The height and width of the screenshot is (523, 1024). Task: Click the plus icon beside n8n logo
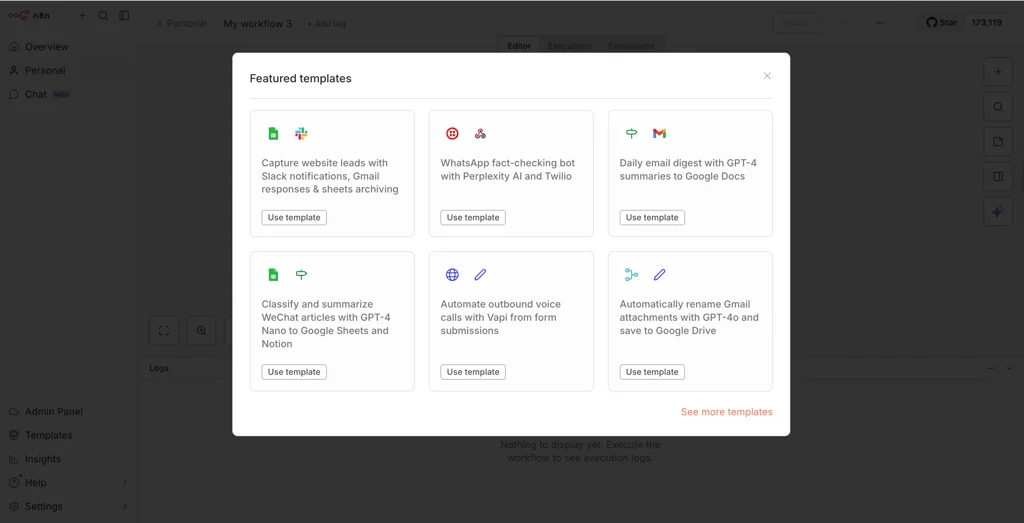pos(82,15)
